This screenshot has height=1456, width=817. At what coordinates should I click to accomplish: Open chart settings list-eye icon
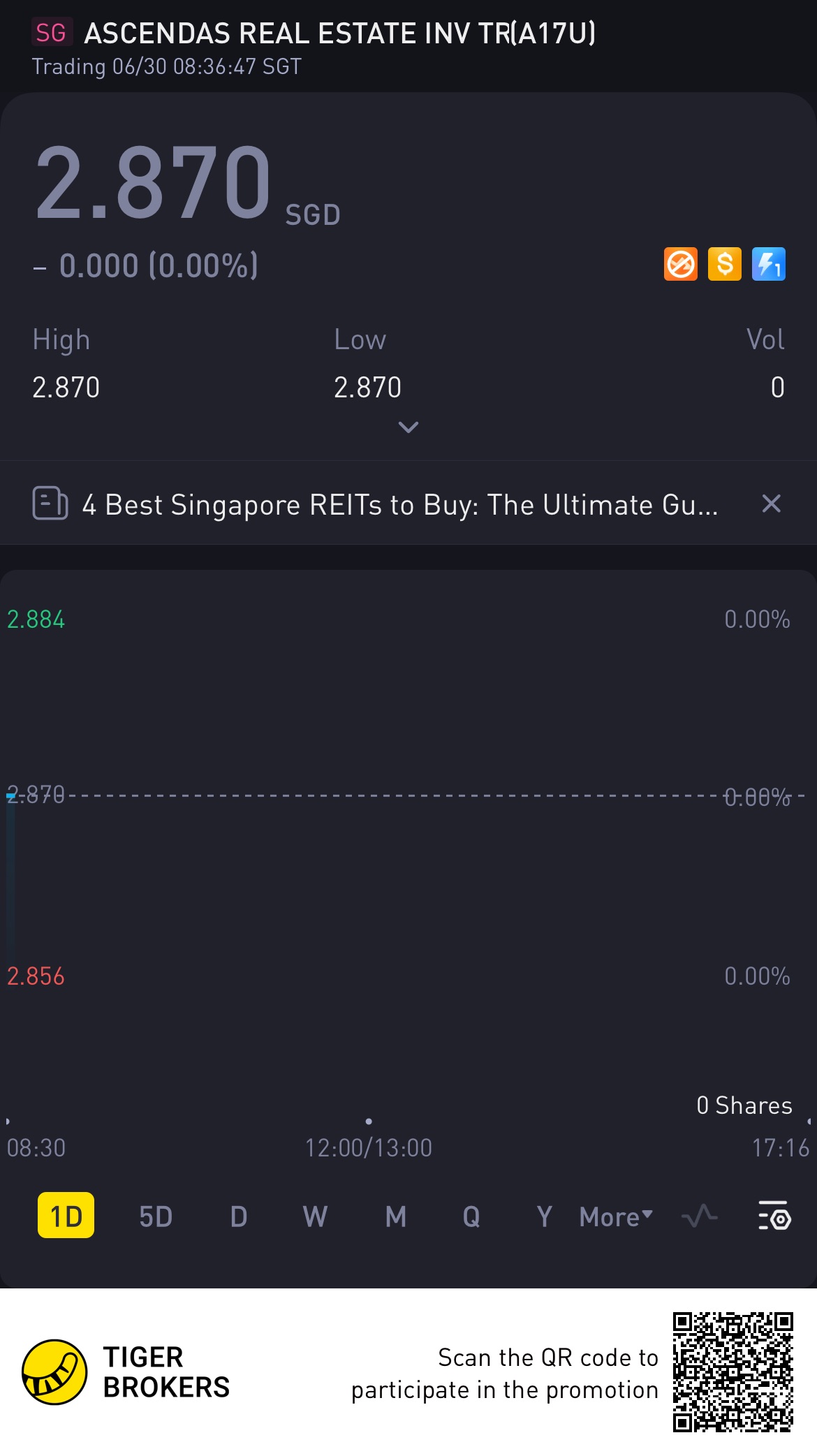click(x=774, y=1216)
